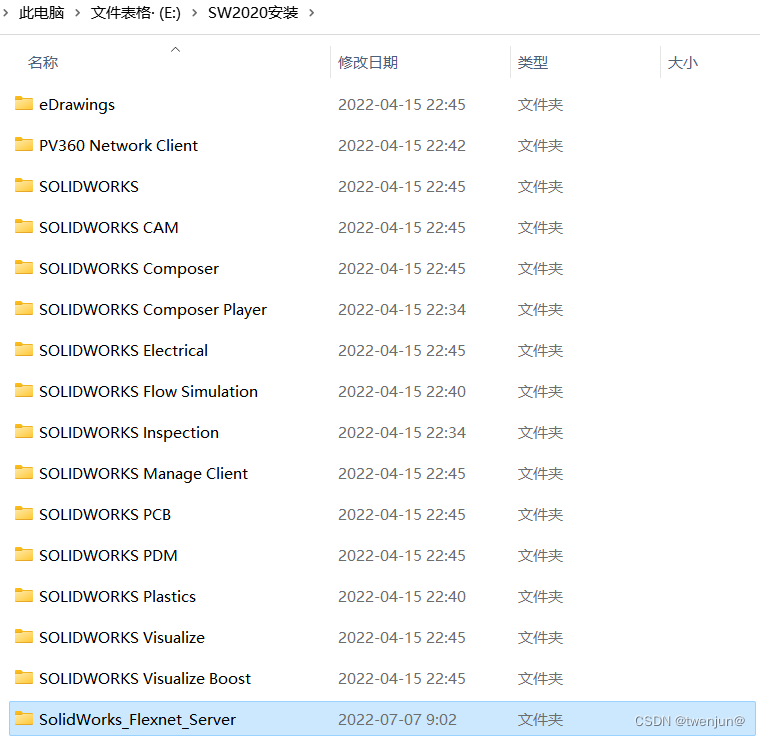Select the SOLIDWORKS CAM folder name
The height and width of the screenshot is (738, 760).
click(x=109, y=228)
